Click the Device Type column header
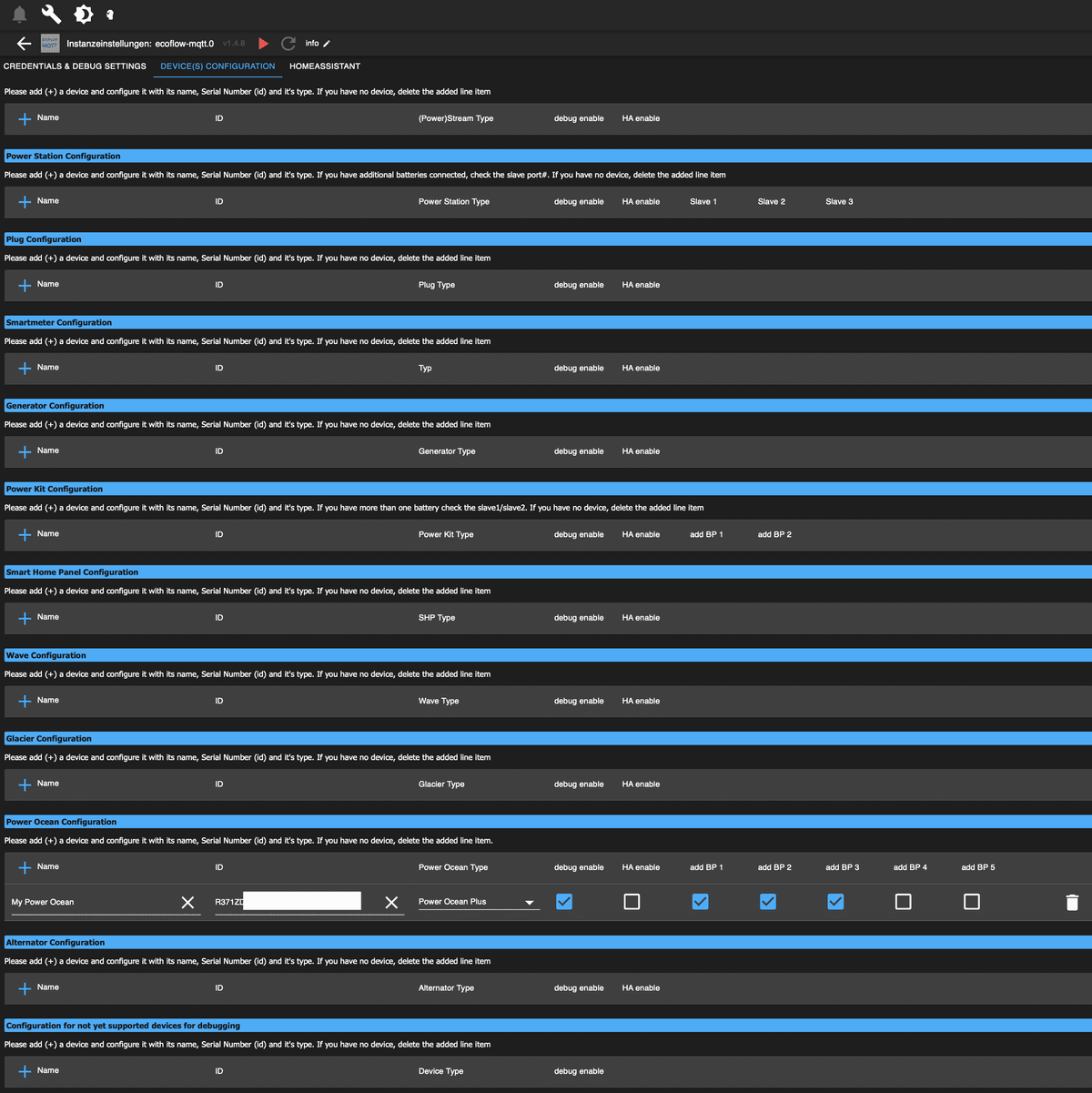This screenshot has height=1093, width=1092. pyautogui.click(x=441, y=1072)
